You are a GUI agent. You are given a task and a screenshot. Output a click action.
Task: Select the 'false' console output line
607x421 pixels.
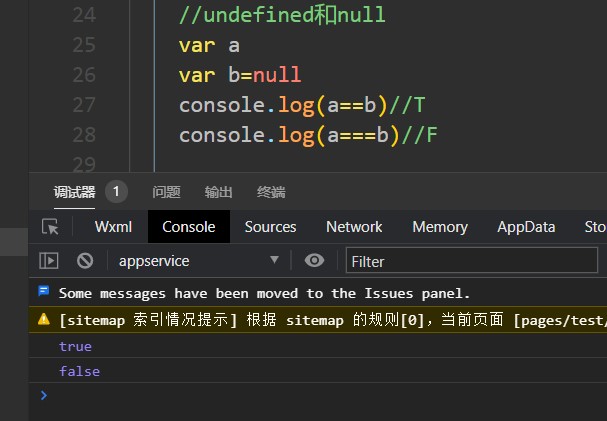click(x=79, y=371)
